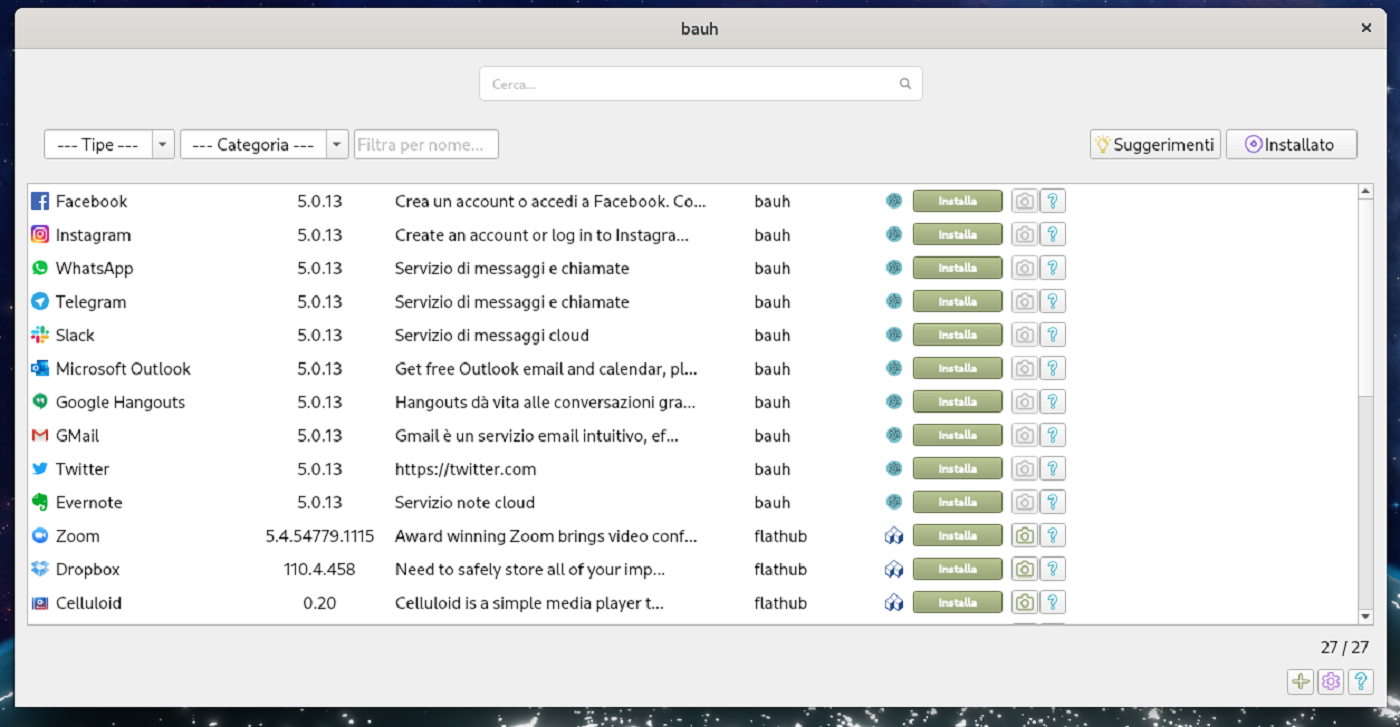This screenshot has width=1400, height=727.
Task: Open info question-mark icon for Facebook
Action: [1052, 201]
